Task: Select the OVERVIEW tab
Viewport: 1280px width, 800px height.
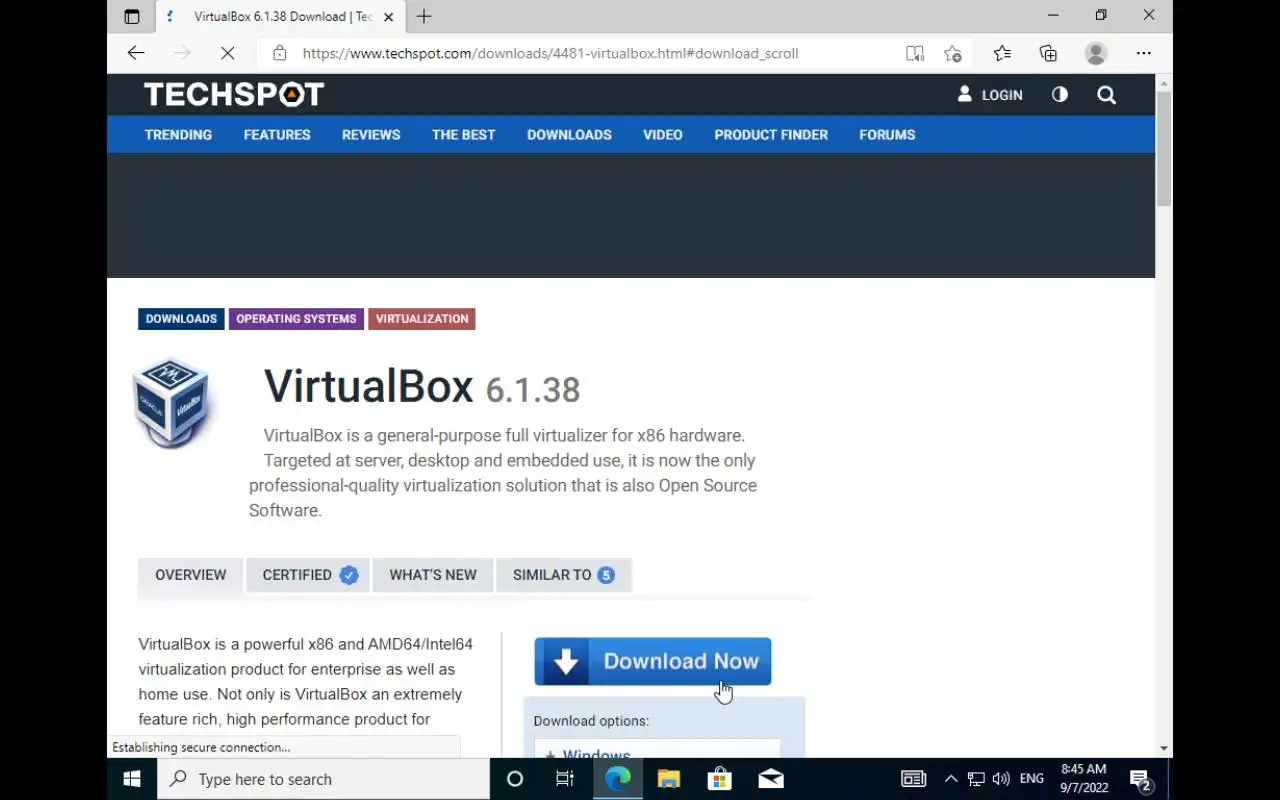Action: pos(190,575)
